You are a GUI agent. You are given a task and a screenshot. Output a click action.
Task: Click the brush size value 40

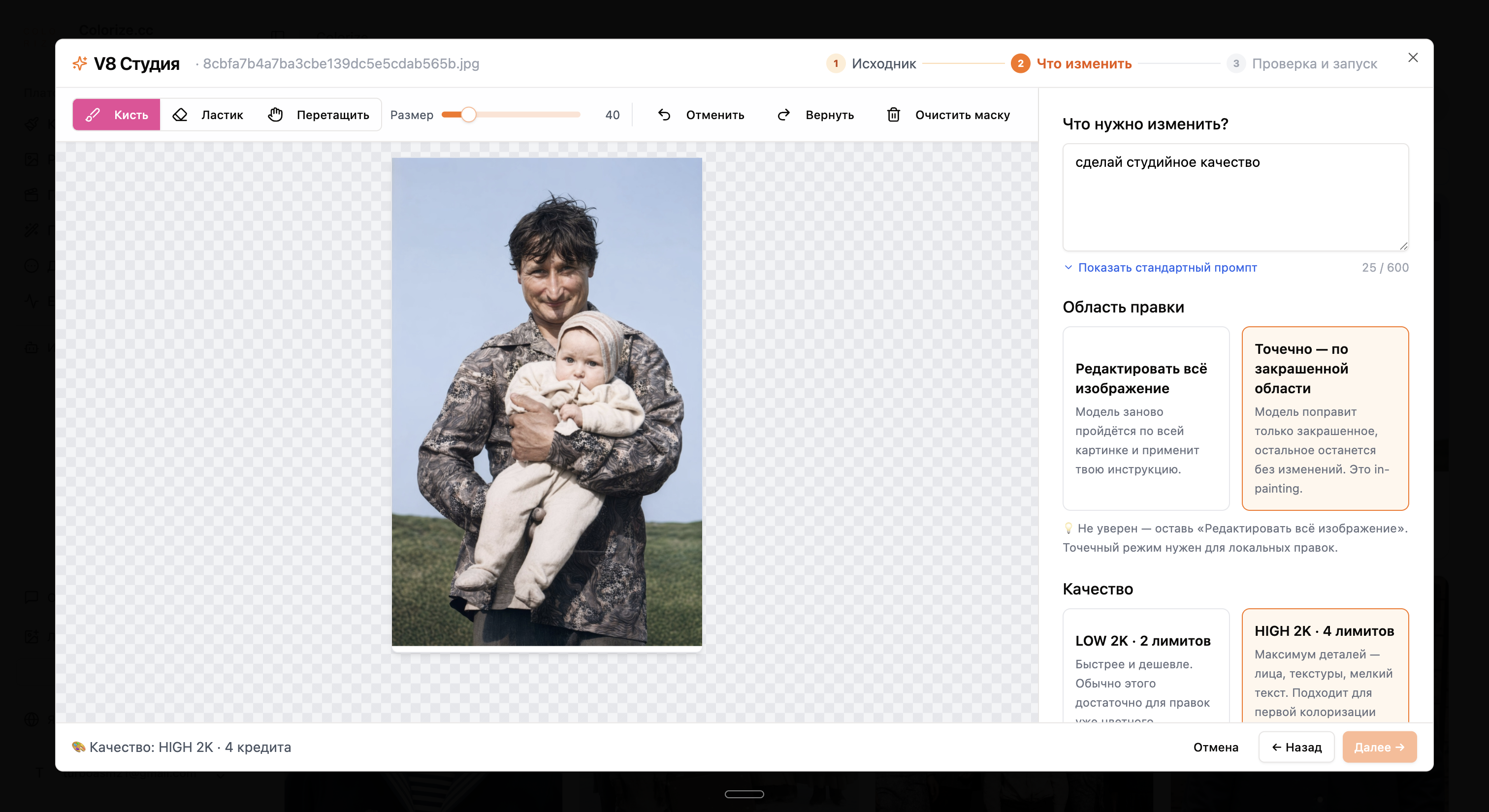click(x=612, y=115)
